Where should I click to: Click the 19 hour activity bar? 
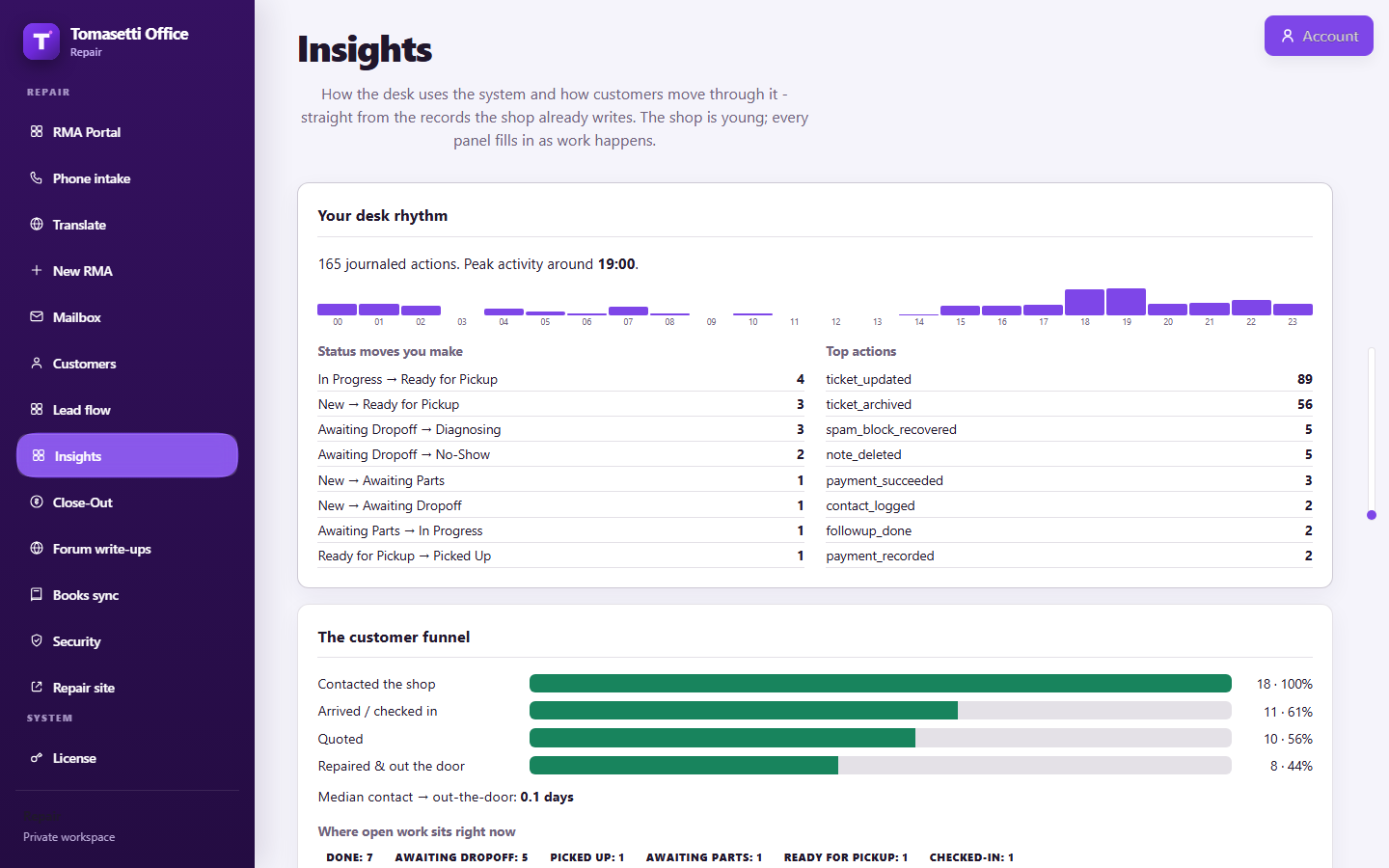point(1126,302)
